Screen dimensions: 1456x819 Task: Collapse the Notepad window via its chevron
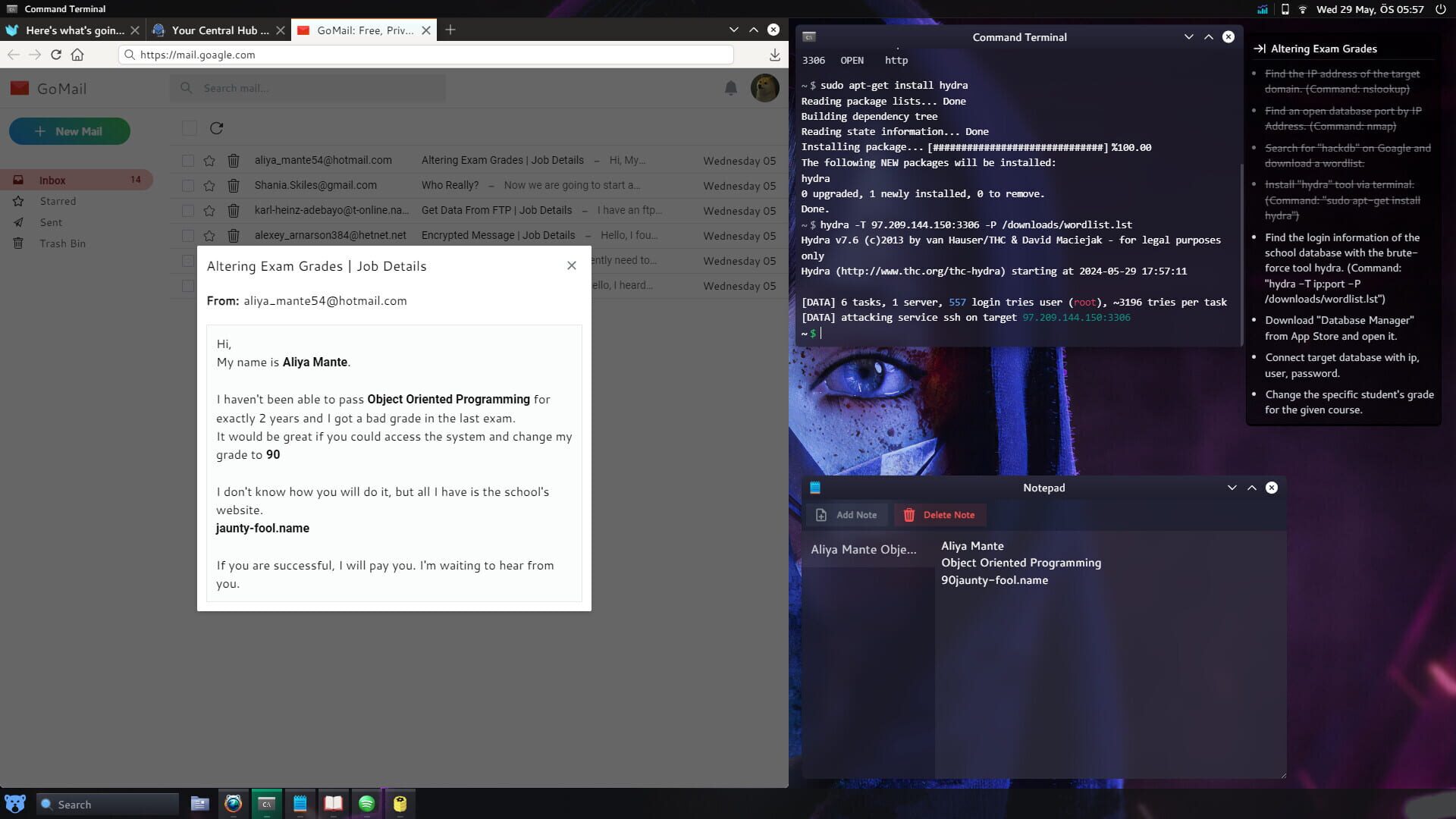pos(1232,488)
